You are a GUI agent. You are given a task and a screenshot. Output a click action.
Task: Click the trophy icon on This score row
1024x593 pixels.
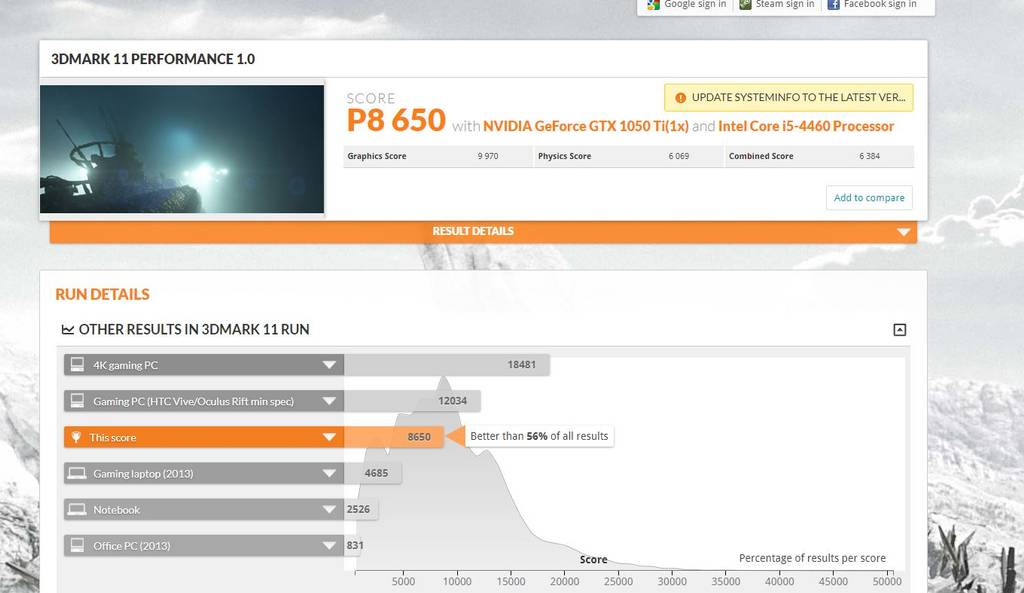point(76,437)
